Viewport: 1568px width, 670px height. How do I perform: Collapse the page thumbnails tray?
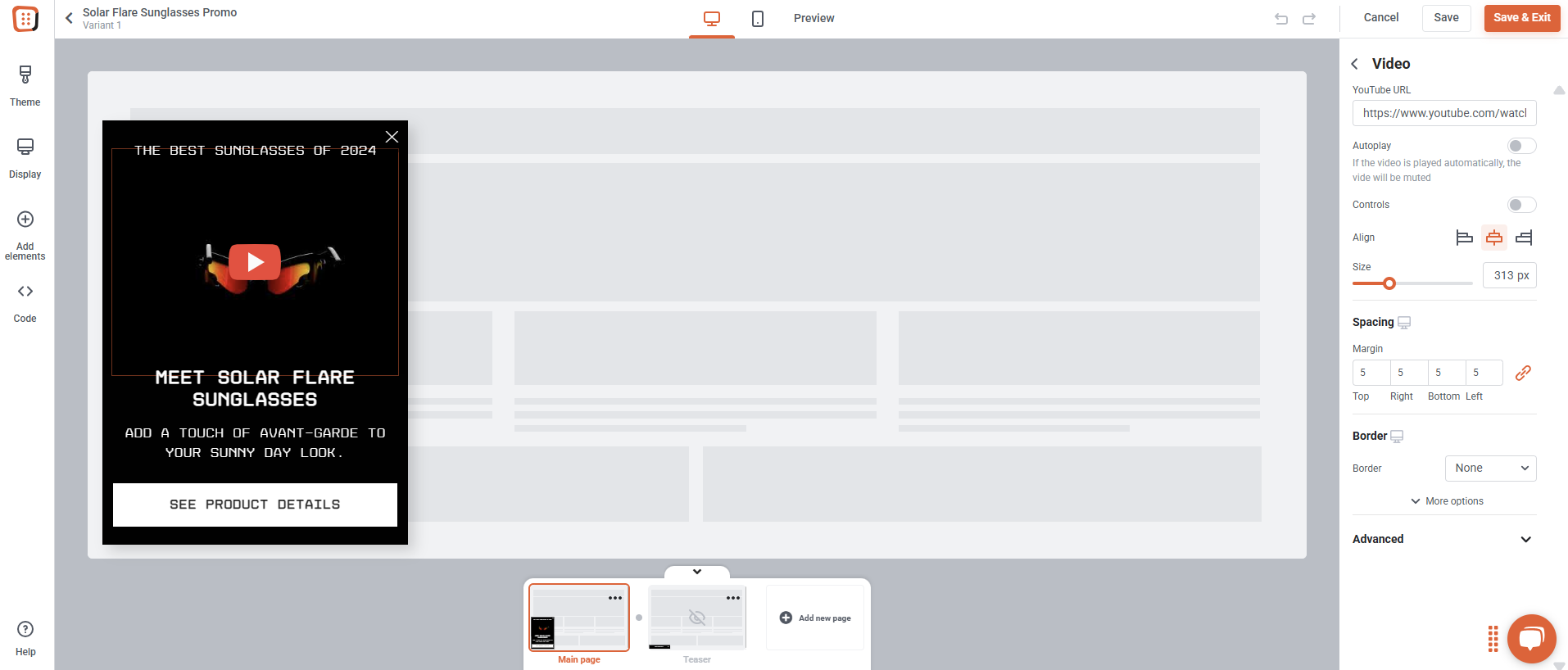tap(697, 572)
